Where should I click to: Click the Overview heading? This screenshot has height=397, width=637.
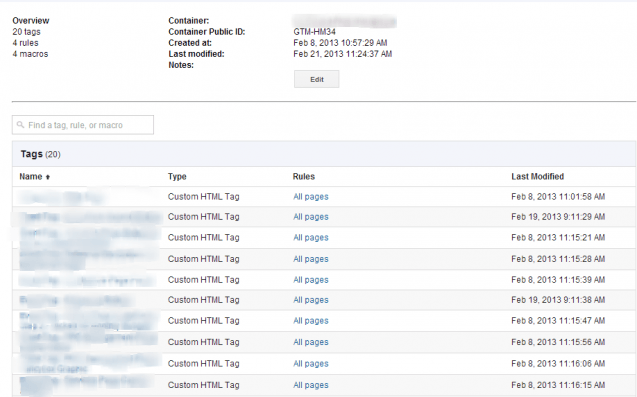pyautogui.click(x=31, y=20)
